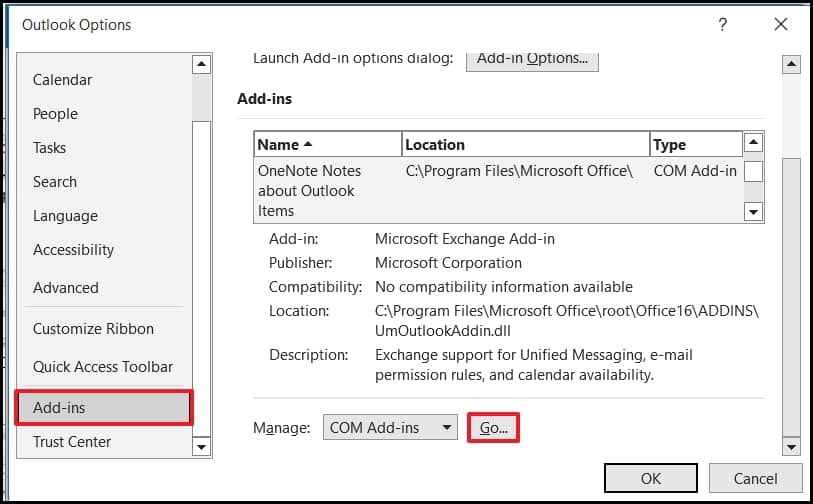The height and width of the screenshot is (504, 813).
Task: Open the Calendar options category
Action: (62, 80)
